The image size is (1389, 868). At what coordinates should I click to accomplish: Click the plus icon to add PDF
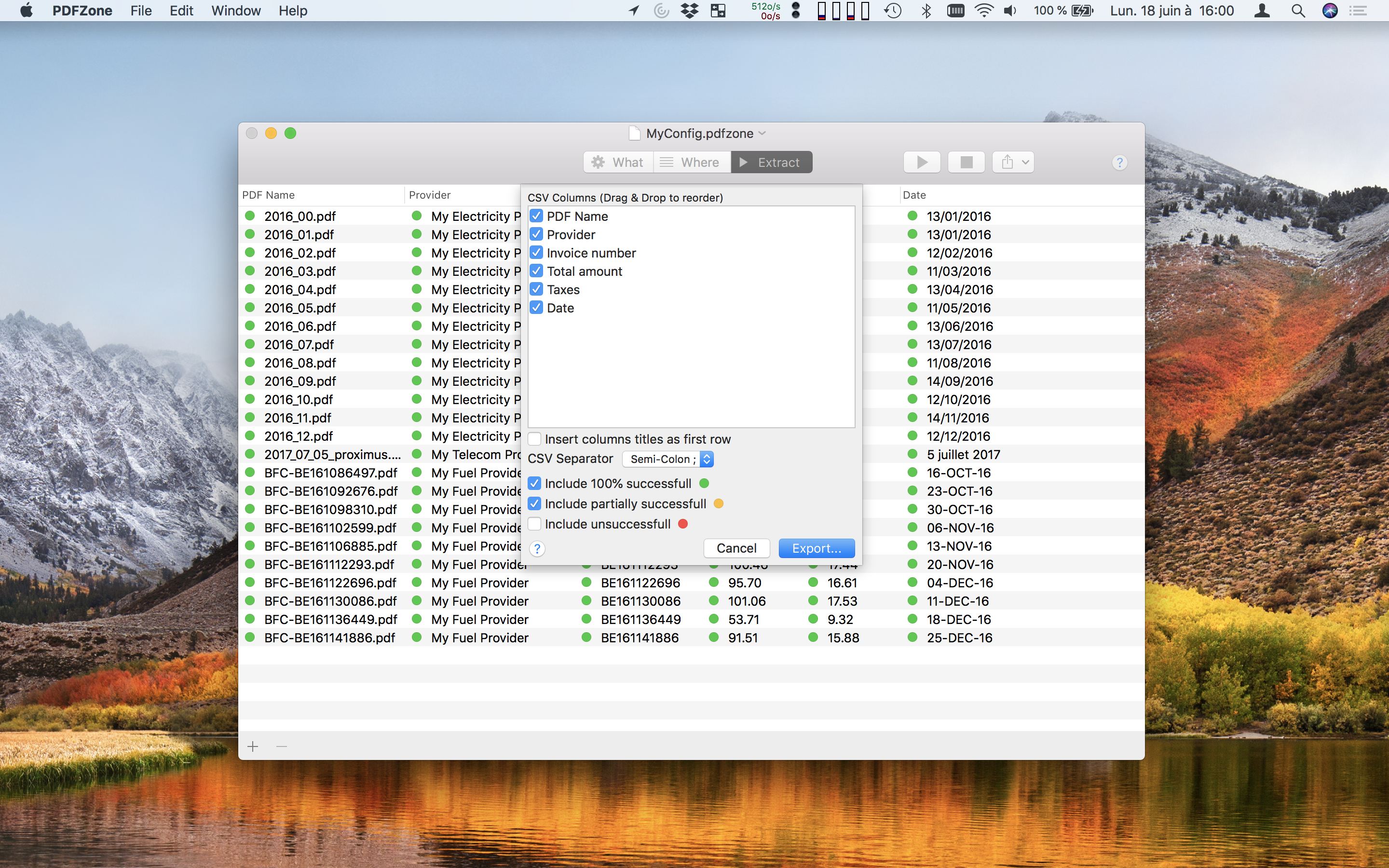(x=253, y=746)
